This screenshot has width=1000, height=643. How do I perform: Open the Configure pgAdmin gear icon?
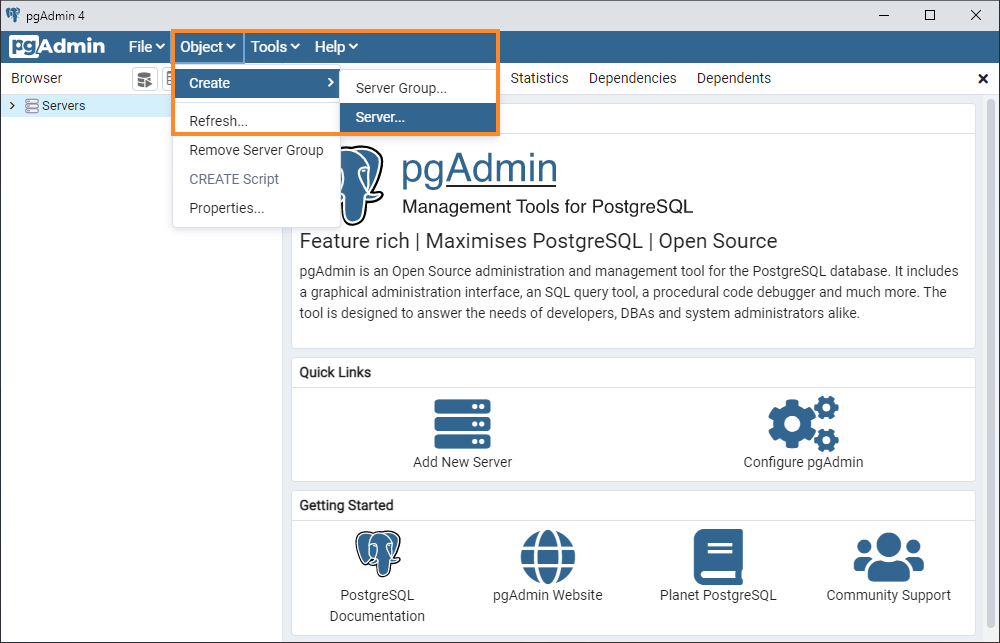(x=803, y=423)
